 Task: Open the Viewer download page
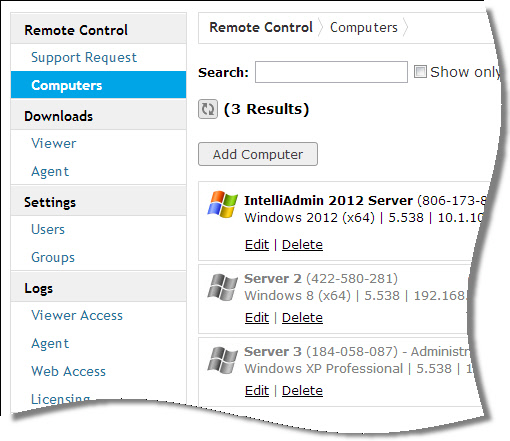point(53,143)
